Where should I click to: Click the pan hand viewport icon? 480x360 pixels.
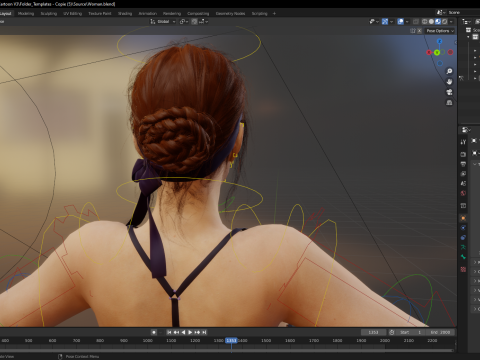(x=449, y=82)
